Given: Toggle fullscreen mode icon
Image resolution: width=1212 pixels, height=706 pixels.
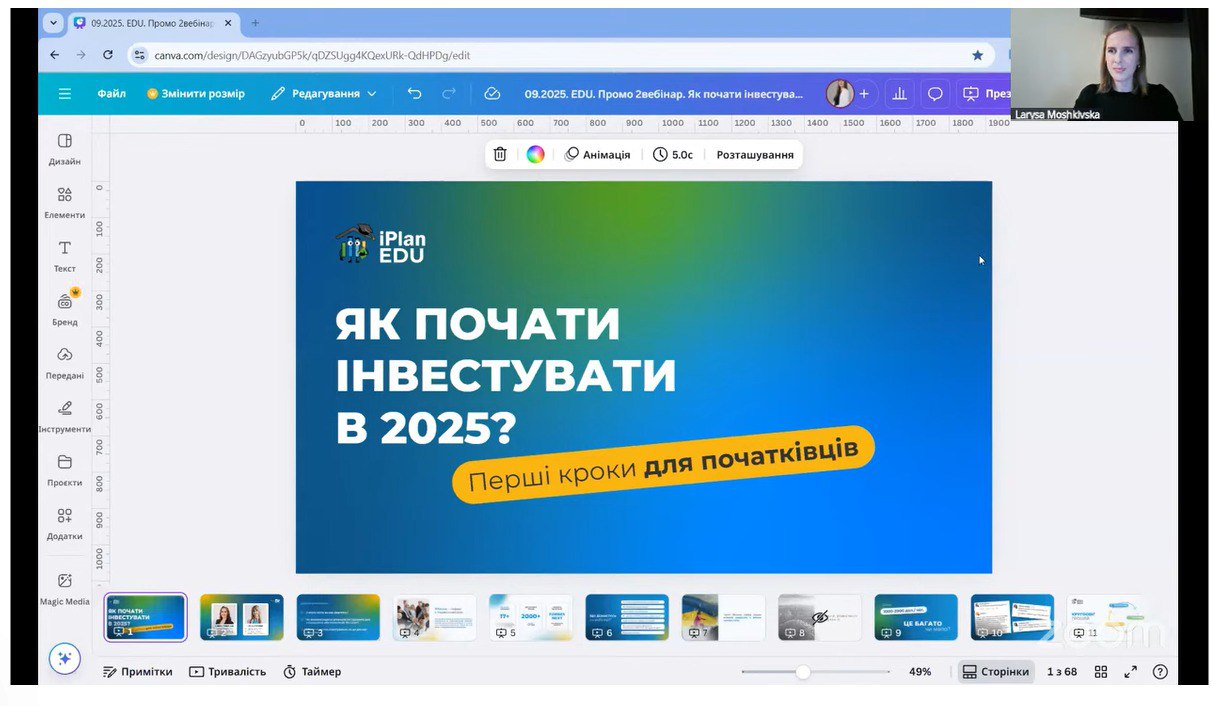Looking at the screenshot, I should (x=1130, y=672).
